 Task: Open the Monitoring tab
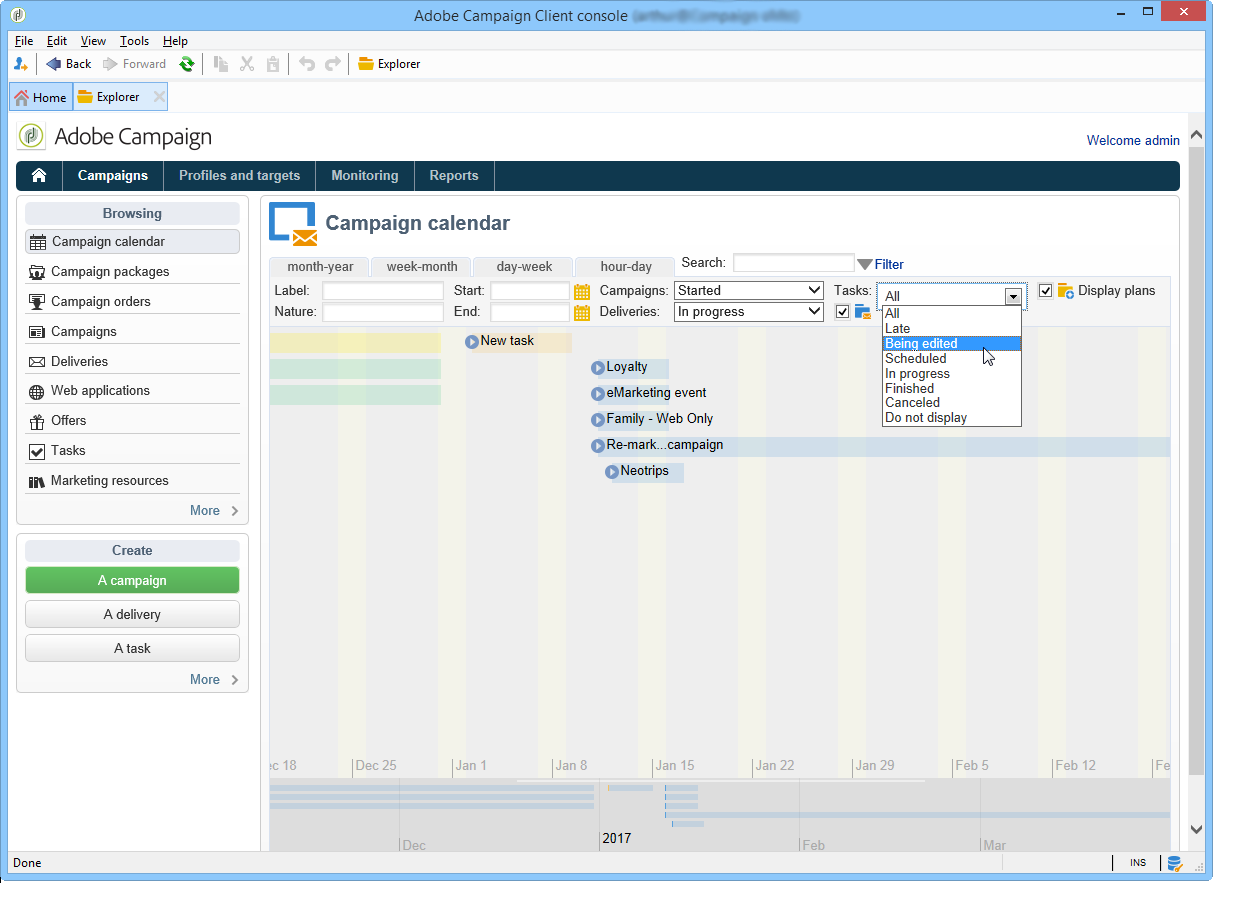pyautogui.click(x=365, y=175)
